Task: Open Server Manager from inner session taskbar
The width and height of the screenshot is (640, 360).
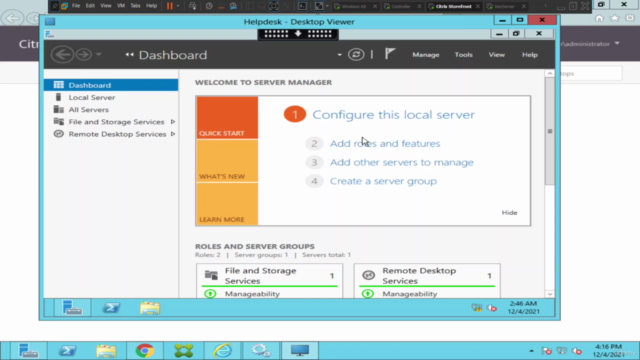Action: coord(72,307)
